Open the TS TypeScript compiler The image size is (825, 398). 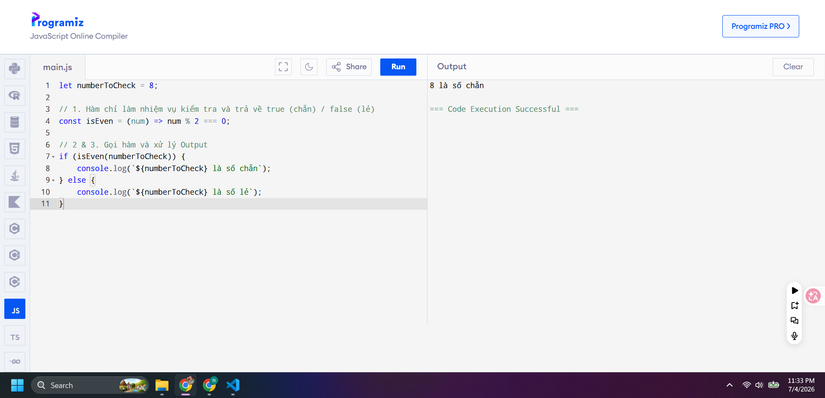click(x=15, y=336)
